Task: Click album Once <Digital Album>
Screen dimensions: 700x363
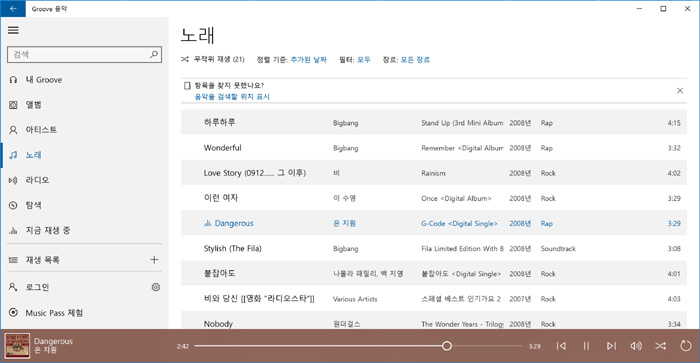Action: click(456, 198)
